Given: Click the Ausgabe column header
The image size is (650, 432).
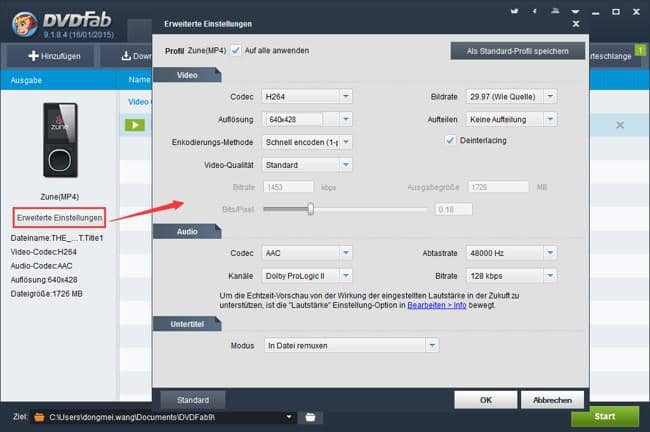Looking at the screenshot, I should click(x=26, y=80).
